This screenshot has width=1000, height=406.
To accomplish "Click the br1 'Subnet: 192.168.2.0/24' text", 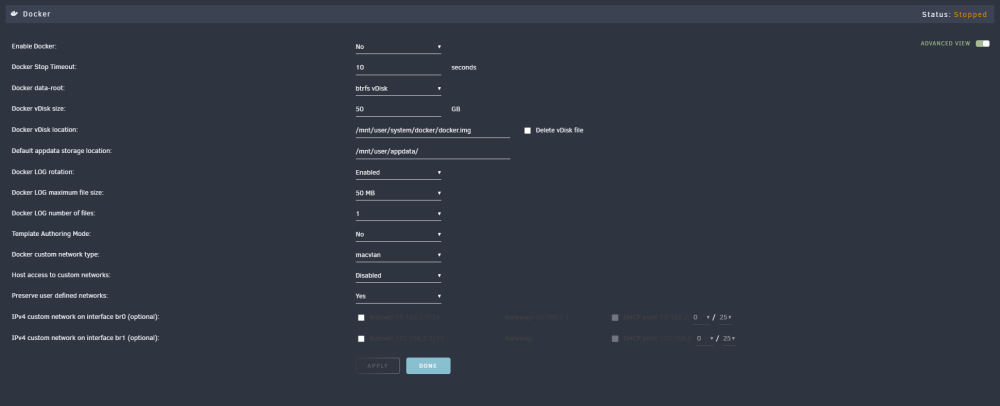I will (x=406, y=338).
